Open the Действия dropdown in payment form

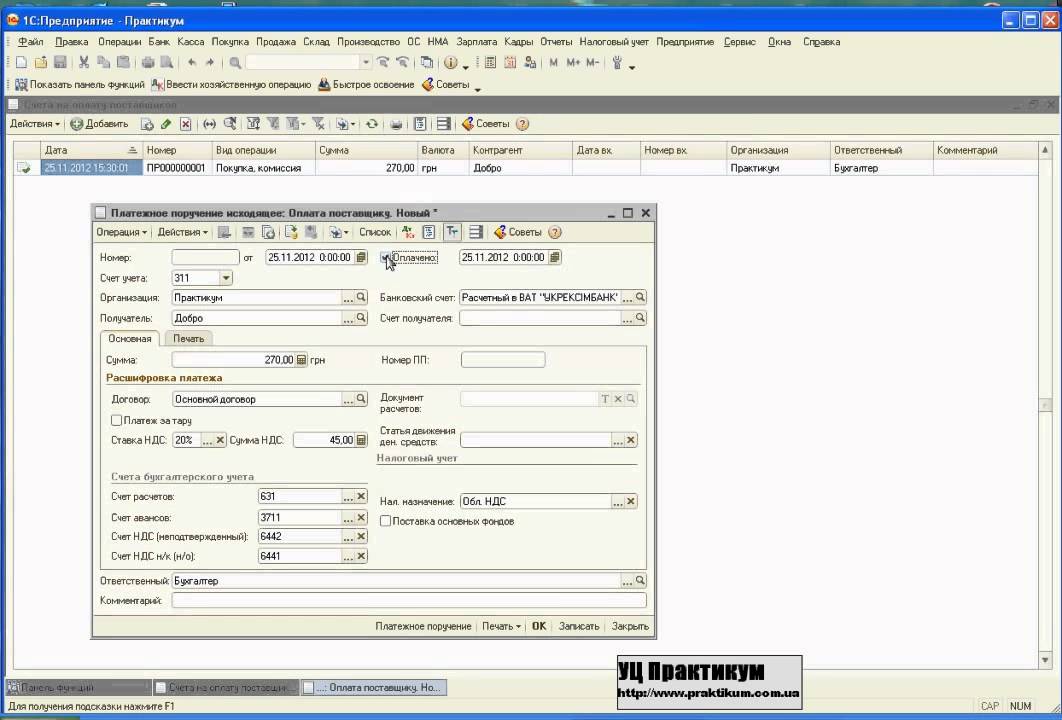pos(182,232)
